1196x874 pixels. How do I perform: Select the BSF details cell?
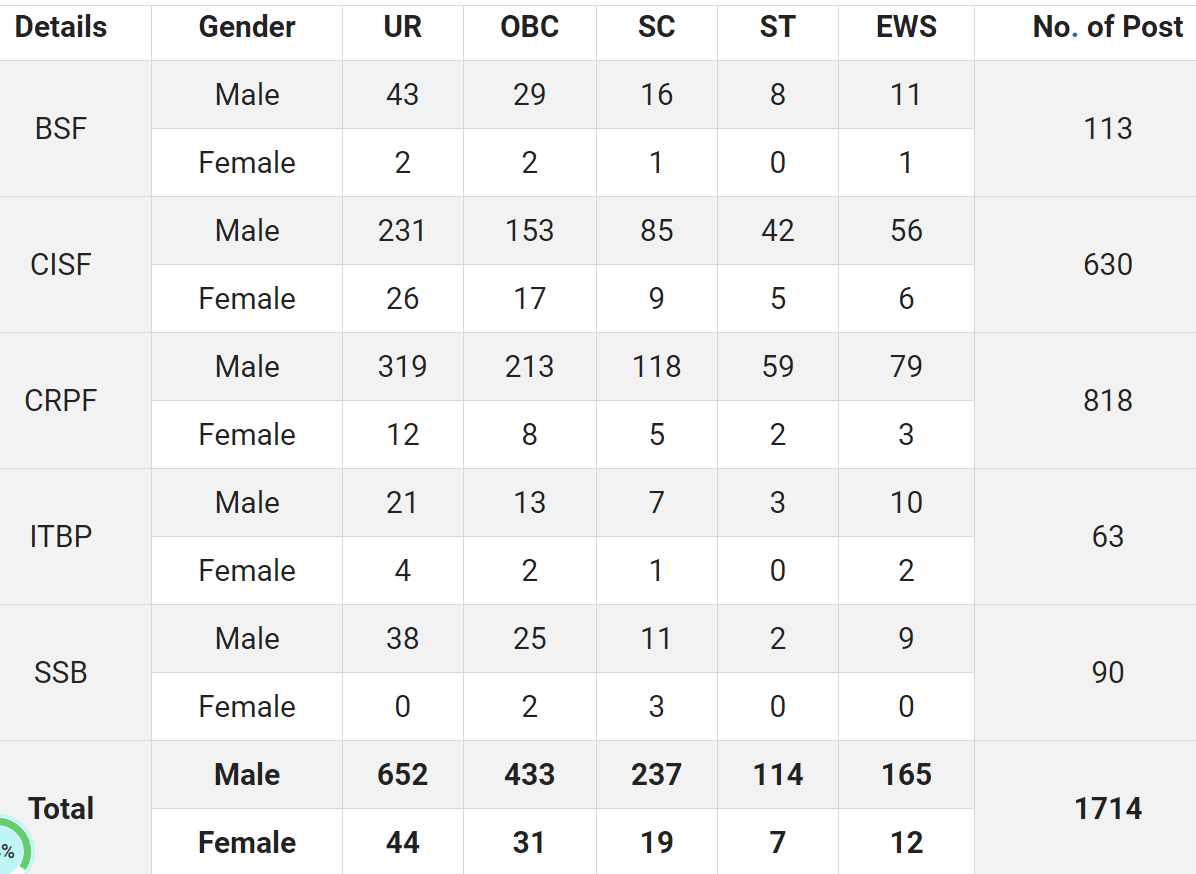coord(61,129)
